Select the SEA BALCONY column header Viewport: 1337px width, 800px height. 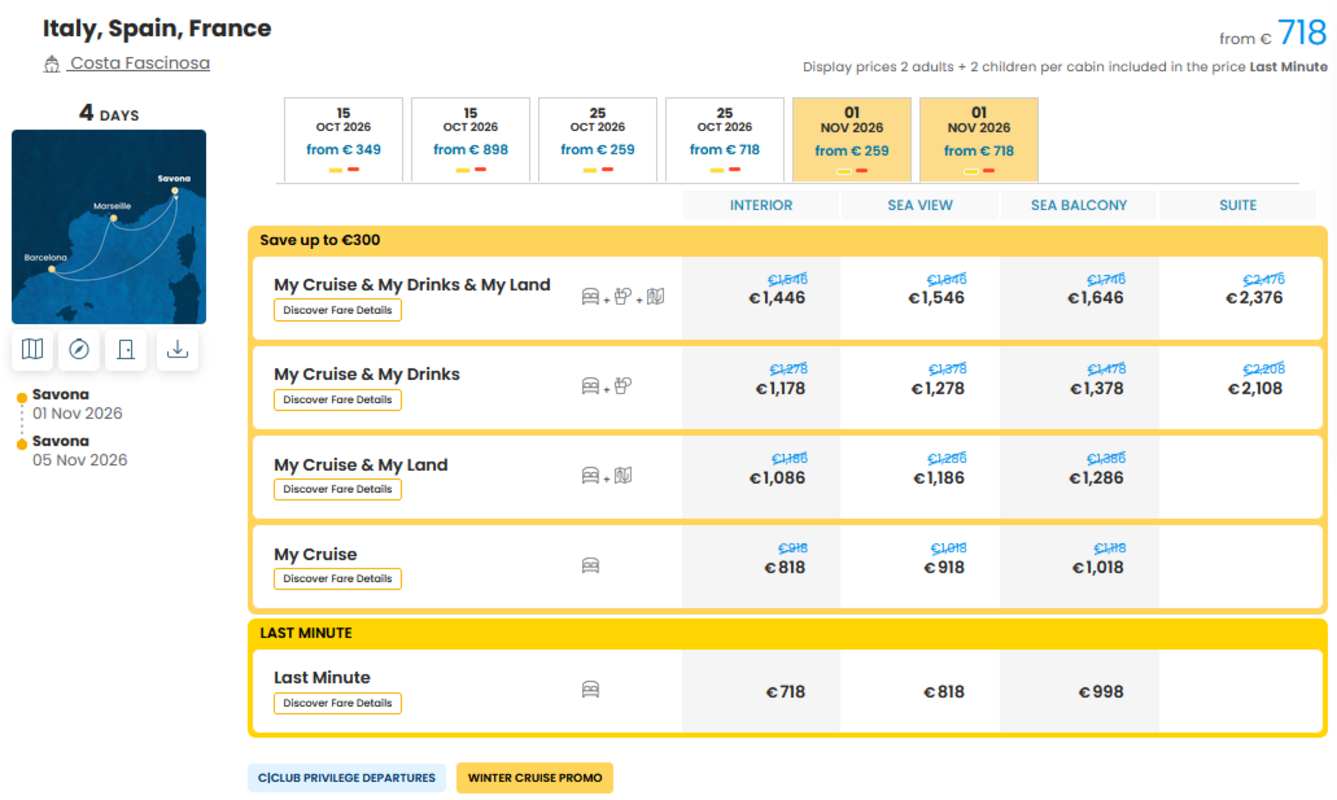(1079, 205)
